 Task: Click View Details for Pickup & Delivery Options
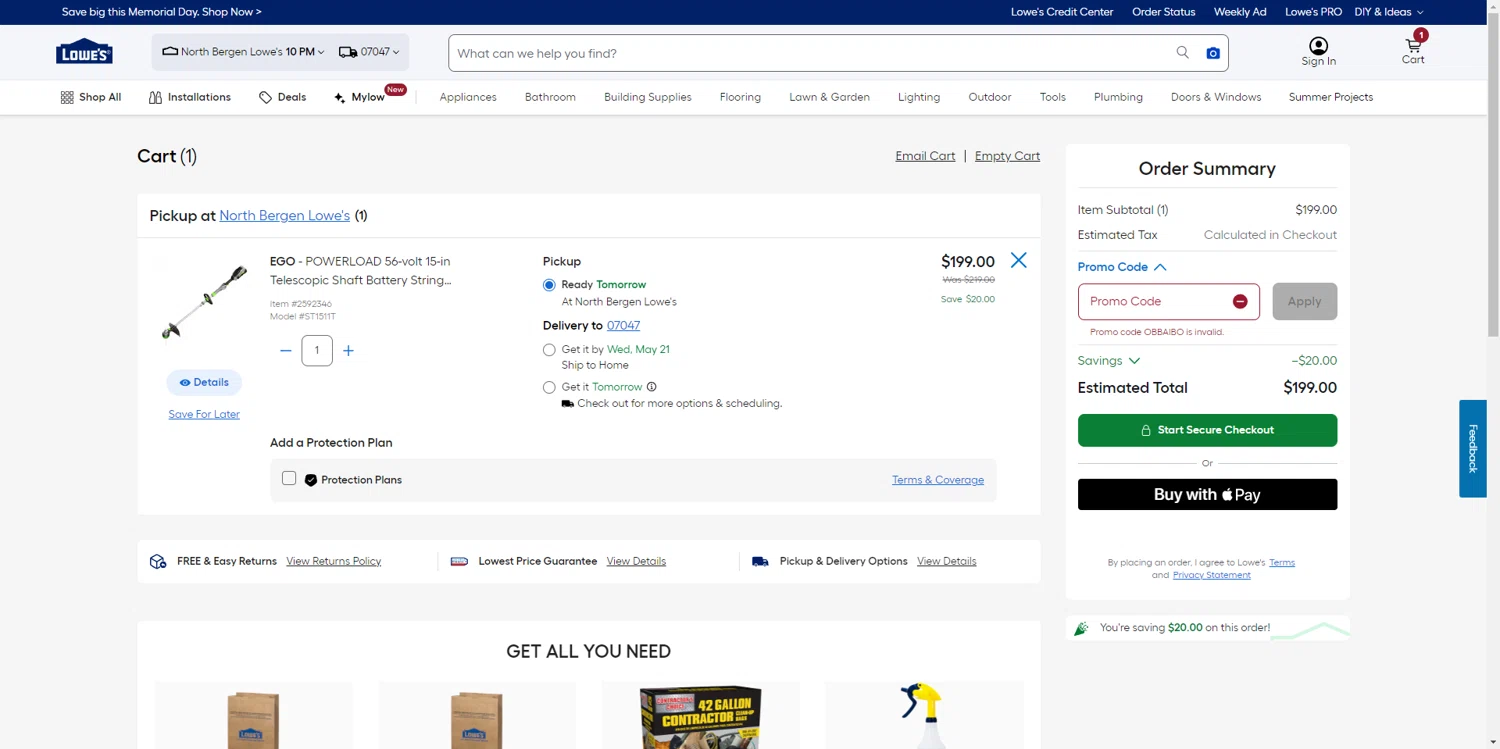click(946, 561)
